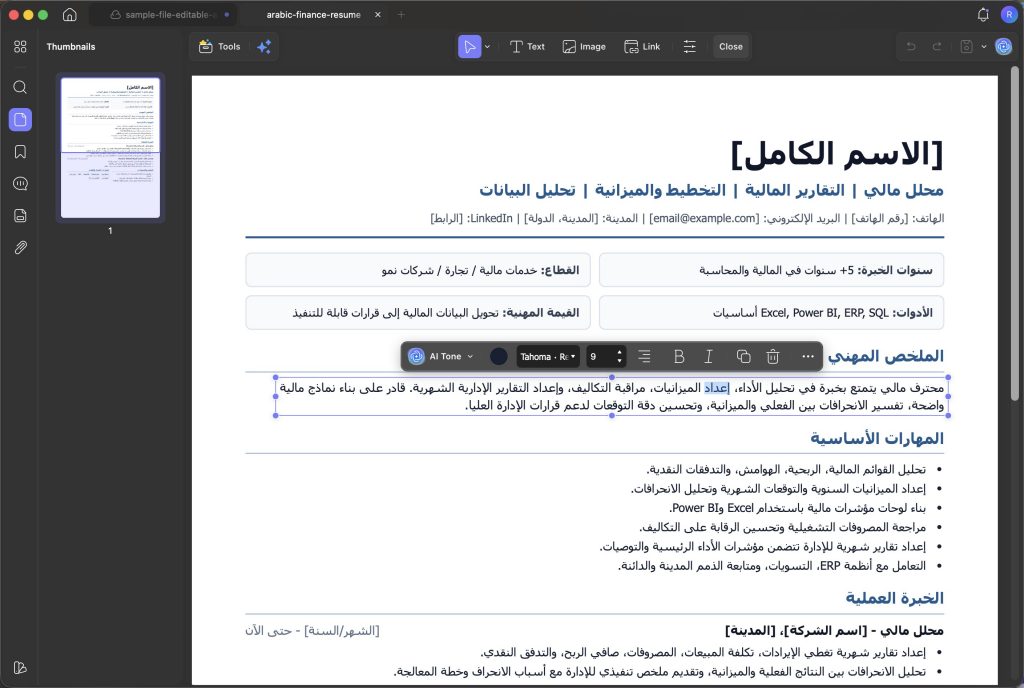This screenshot has height=688, width=1024.
Task: Toggle bold formatting
Action: (x=679, y=356)
